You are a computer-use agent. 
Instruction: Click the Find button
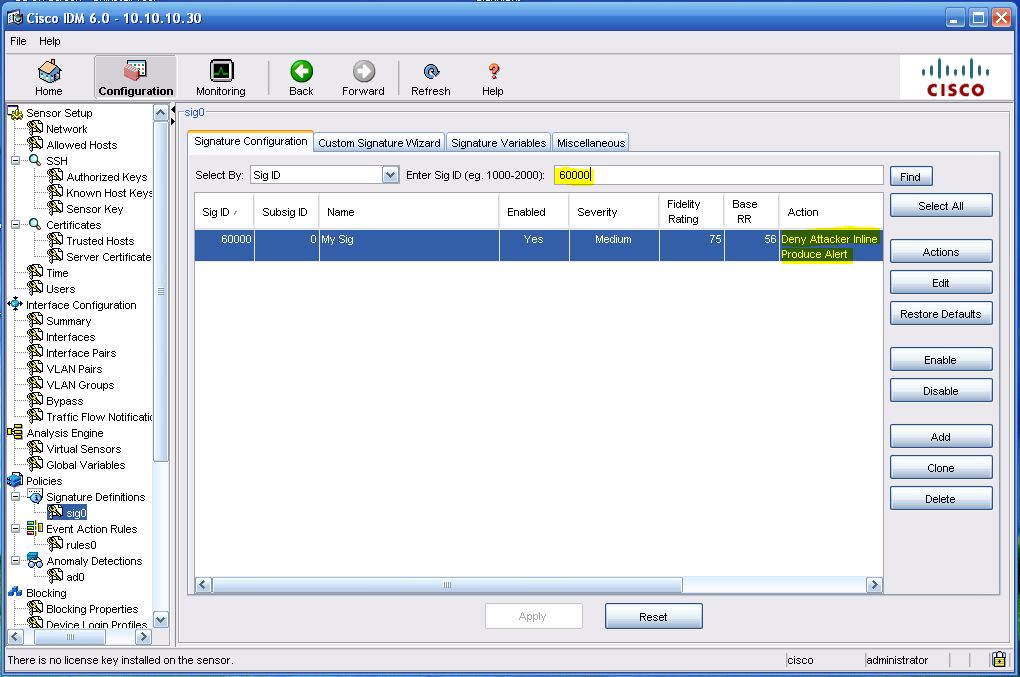tap(911, 176)
